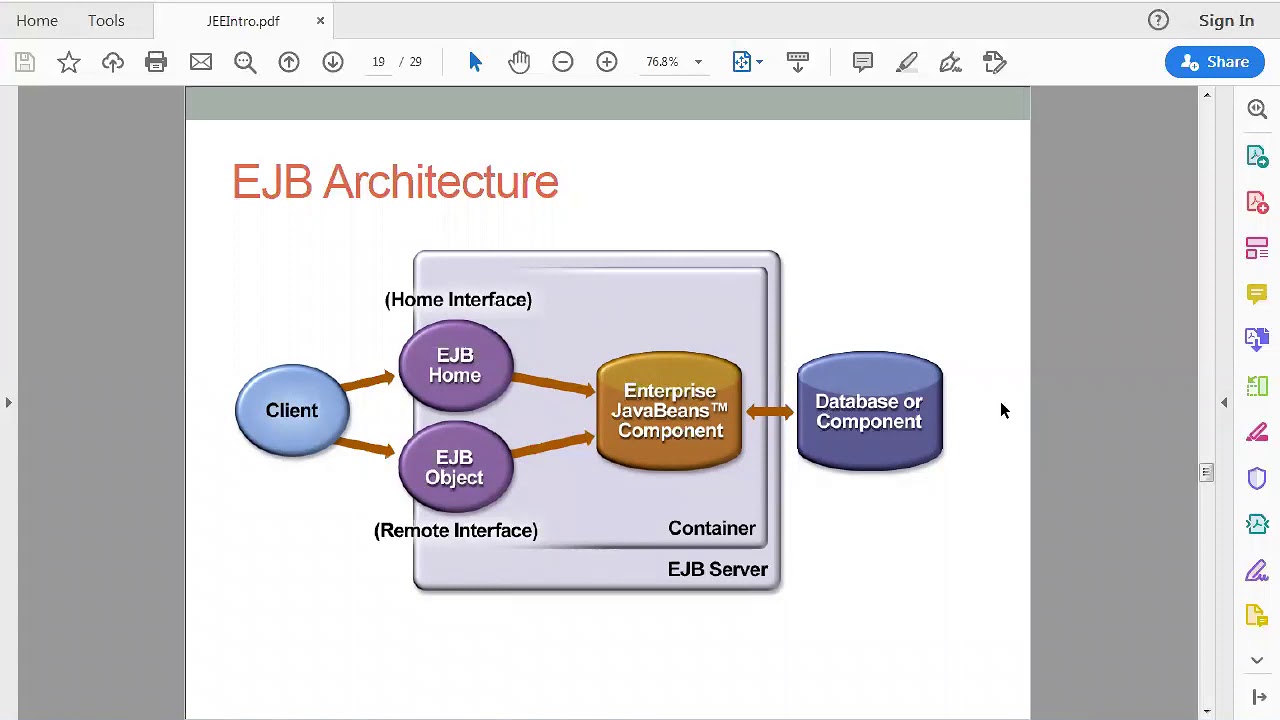Click scrollbar up arrow

pos(1207,95)
